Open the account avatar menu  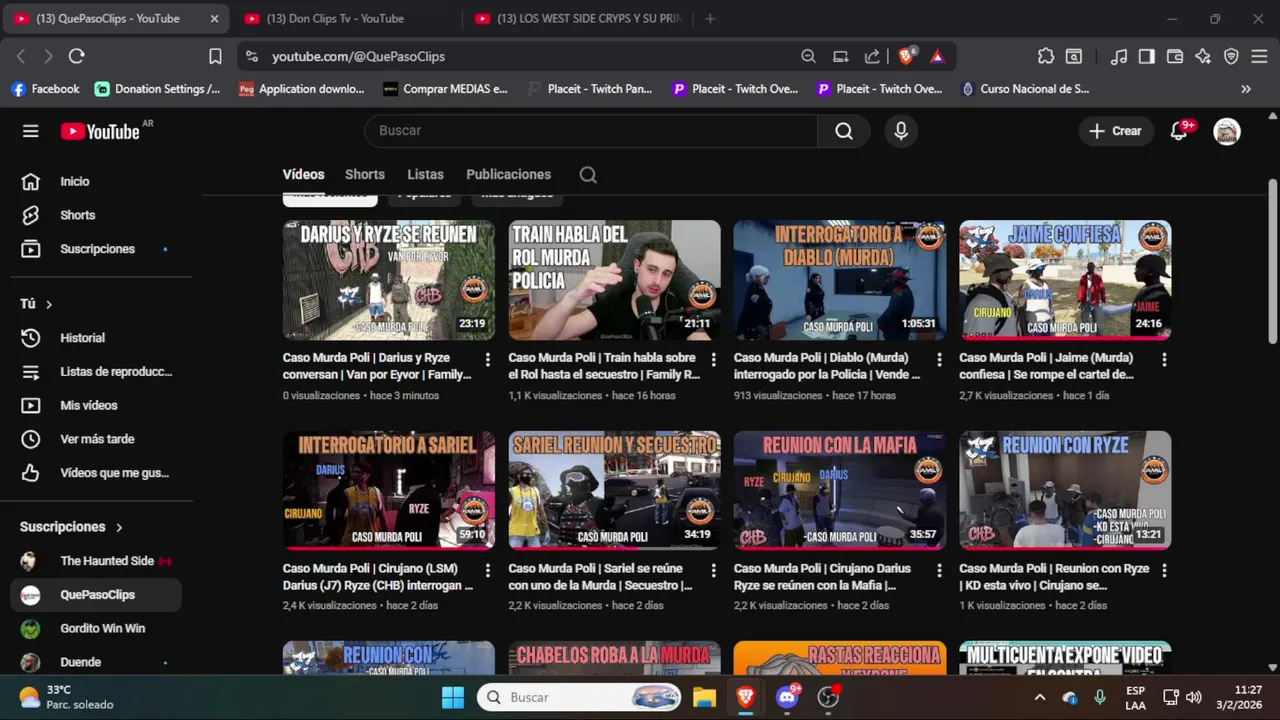click(x=1227, y=131)
